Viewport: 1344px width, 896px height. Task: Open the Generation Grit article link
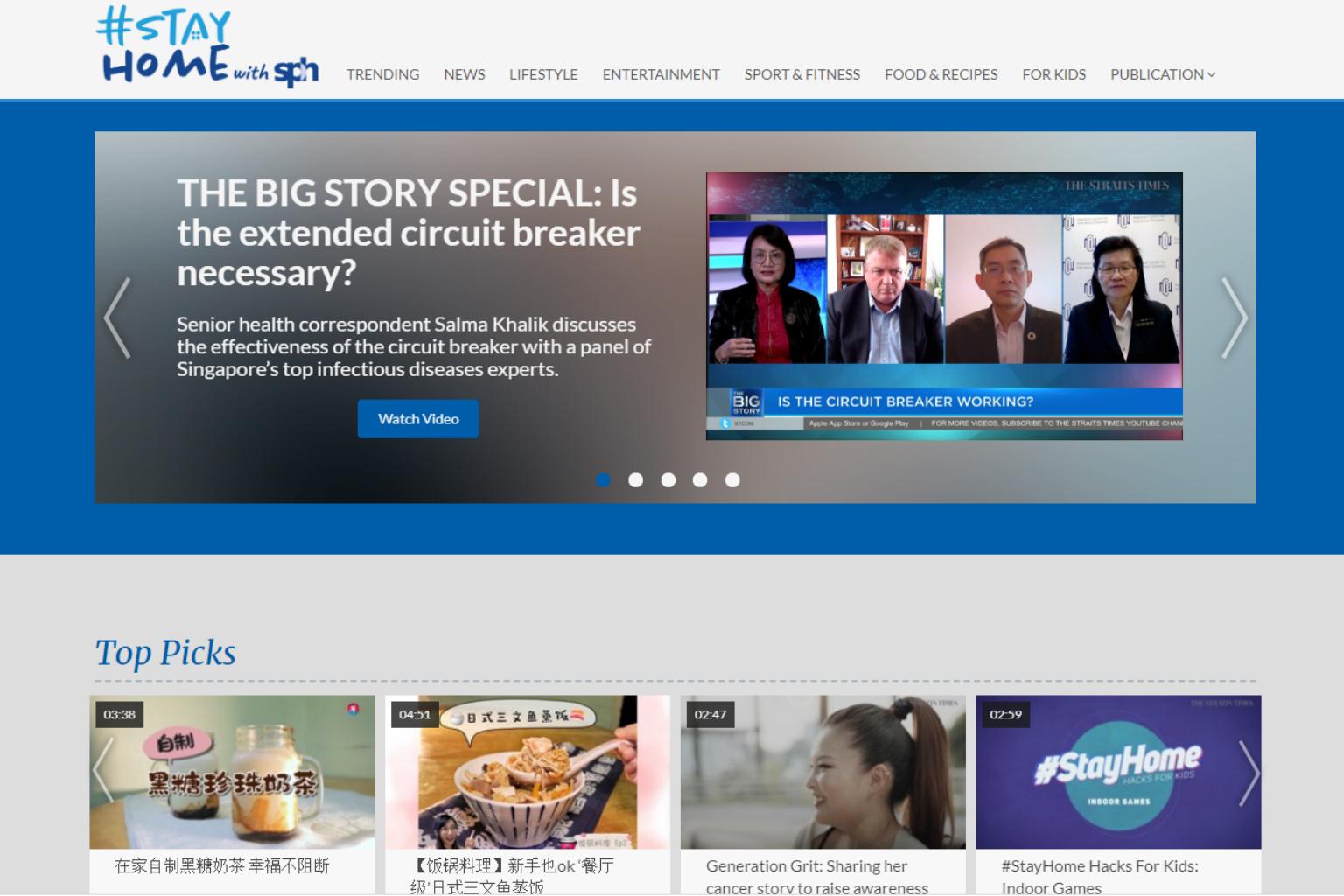pyautogui.click(x=815, y=876)
